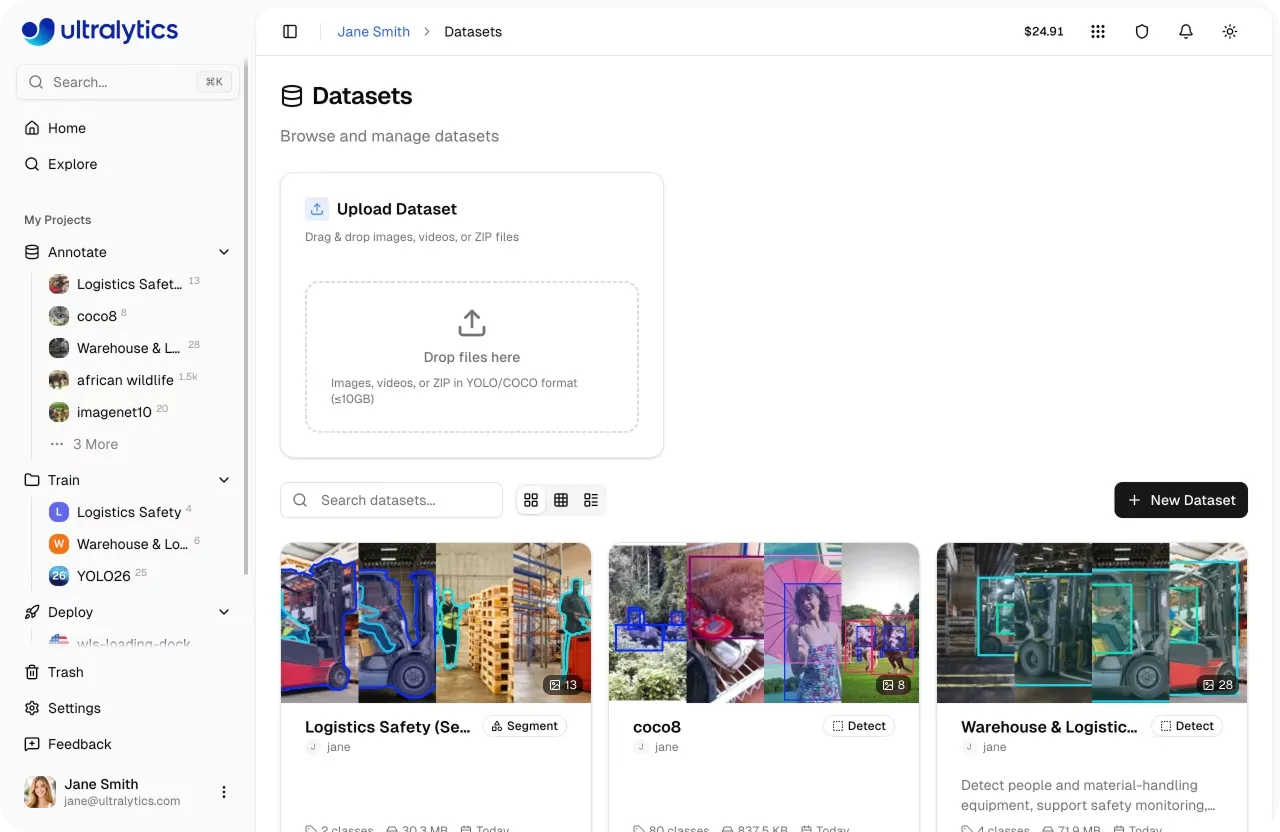Image resolution: width=1280 pixels, height=832 pixels.
Task: Toggle light theme sun icon
Action: (1230, 32)
